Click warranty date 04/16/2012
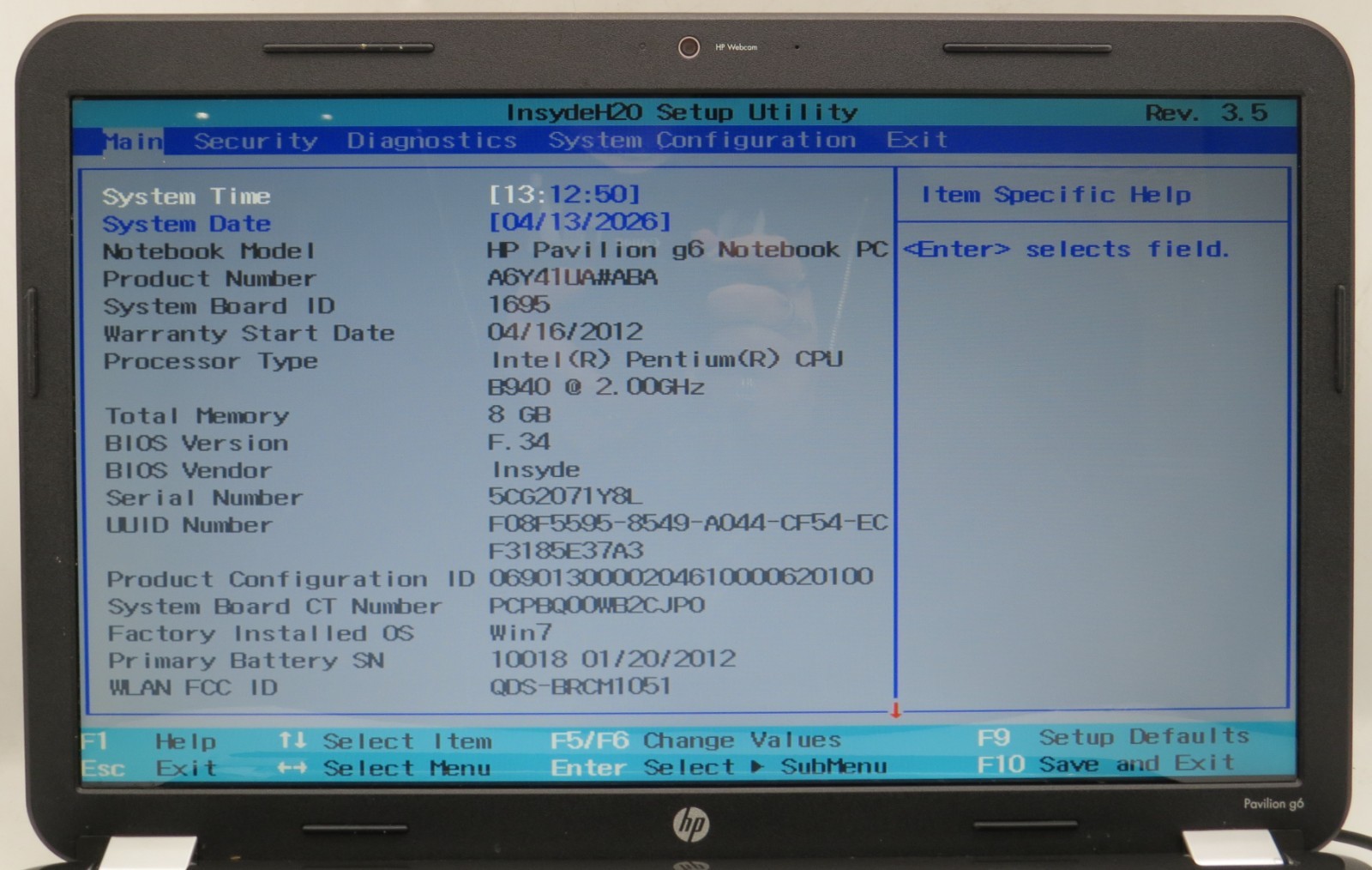 [564, 331]
